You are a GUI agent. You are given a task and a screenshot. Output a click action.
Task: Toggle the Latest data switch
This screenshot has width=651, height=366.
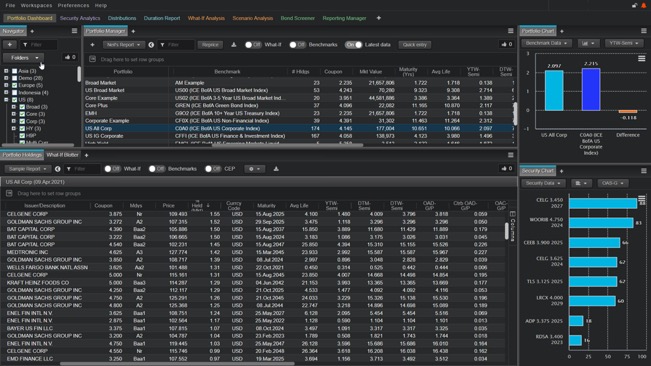coord(354,45)
